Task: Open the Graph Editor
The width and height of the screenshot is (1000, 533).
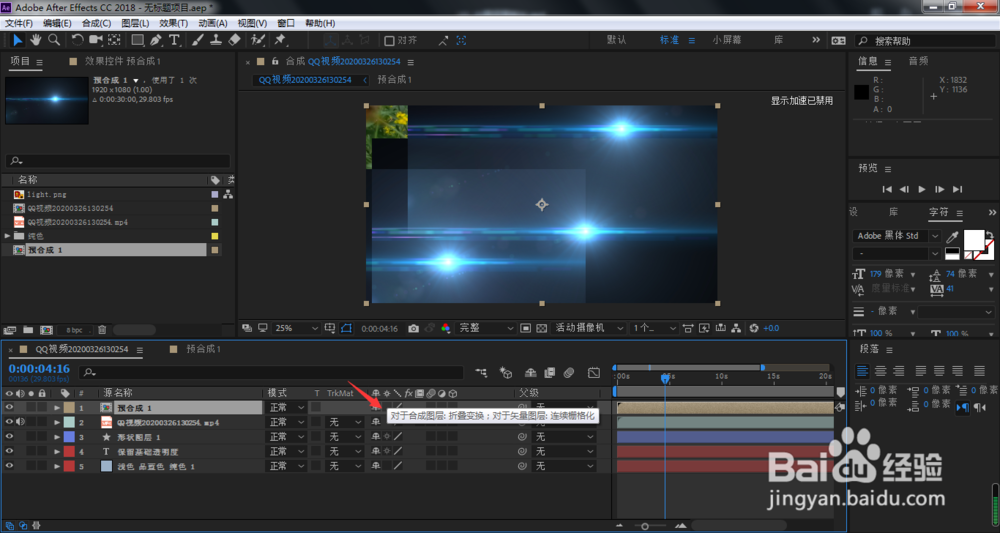Action: pyautogui.click(x=594, y=372)
